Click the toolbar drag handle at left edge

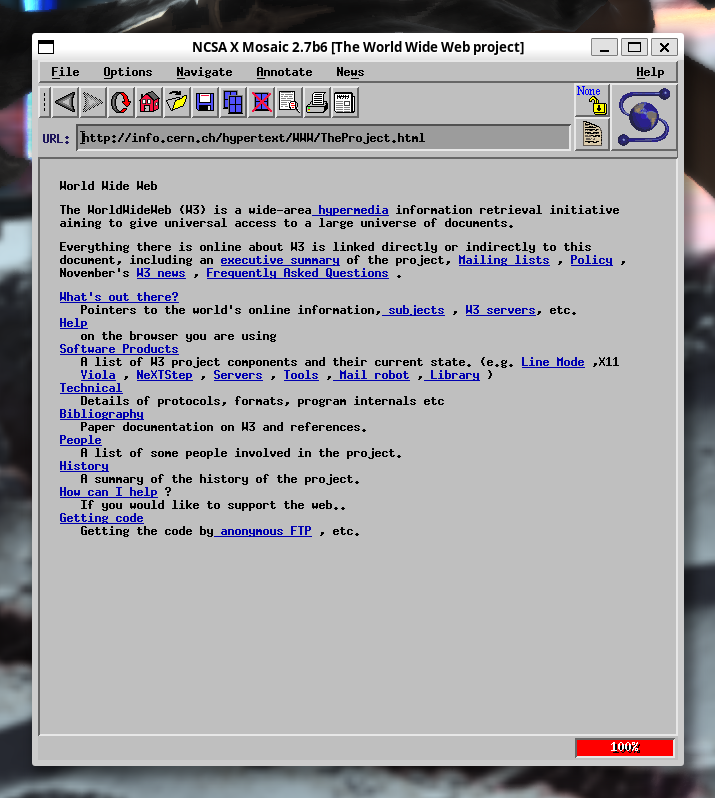click(x=45, y=102)
